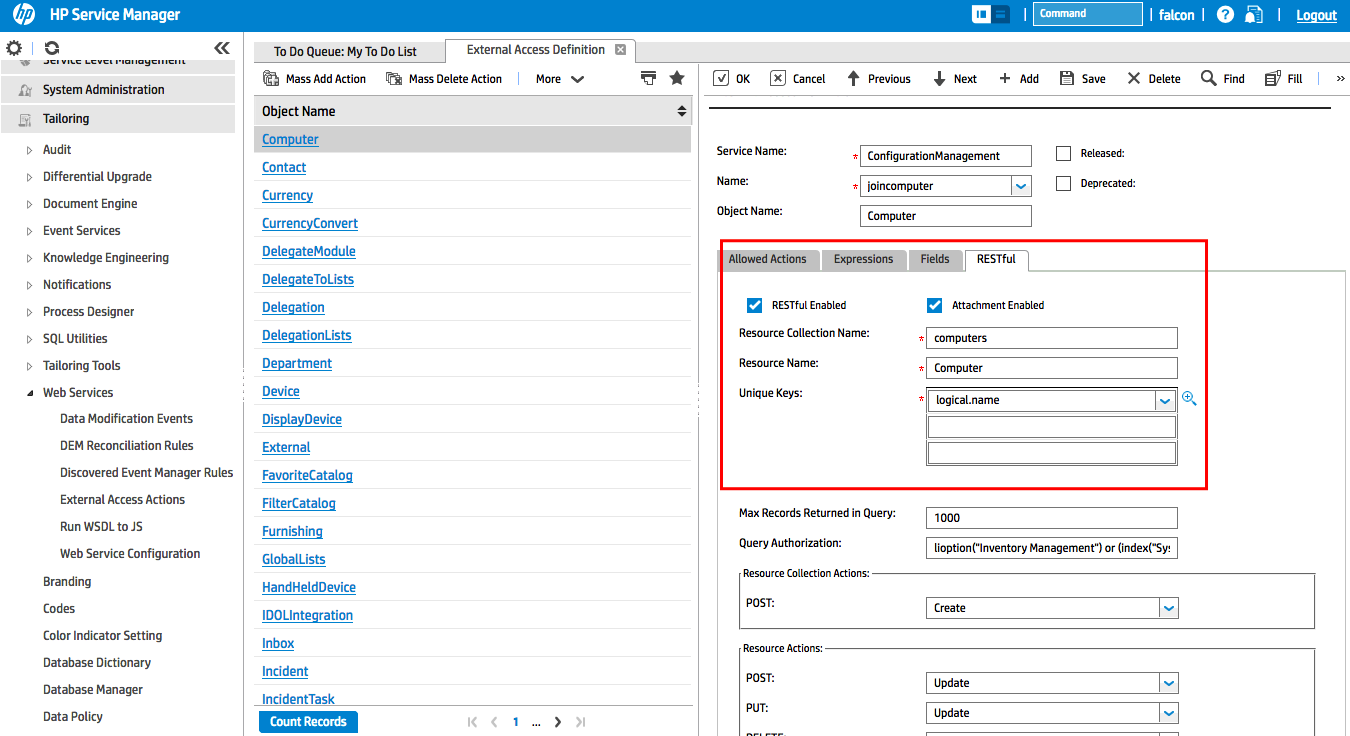Switch to the Allowed Actions tab
Viewport: 1350px width, 736px height.
pyautogui.click(x=767, y=260)
